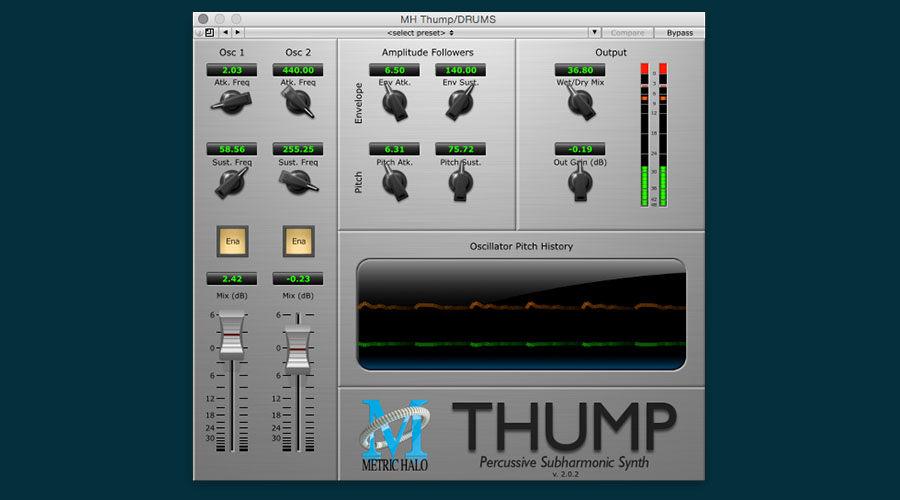Click the Compare button

pyautogui.click(x=628, y=32)
